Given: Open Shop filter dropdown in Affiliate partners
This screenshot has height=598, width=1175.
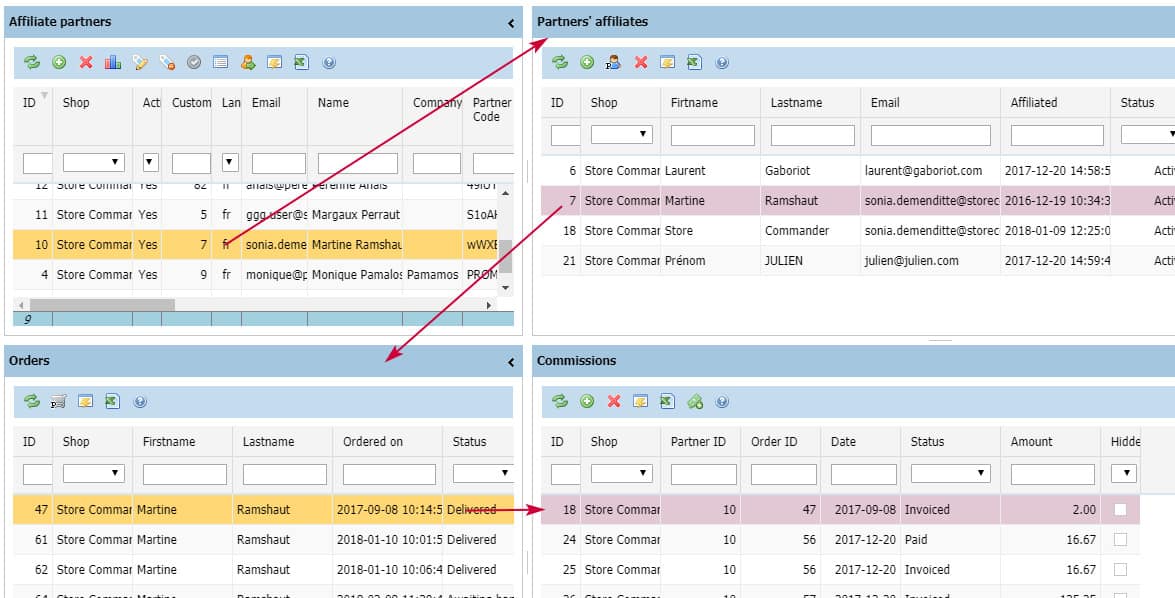Looking at the screenshot, I should coord(93,162).
